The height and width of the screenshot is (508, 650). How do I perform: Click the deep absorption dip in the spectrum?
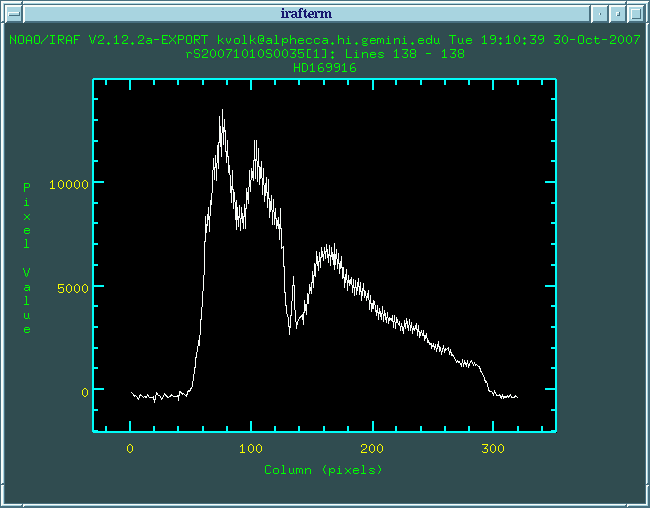pos(290,332)
